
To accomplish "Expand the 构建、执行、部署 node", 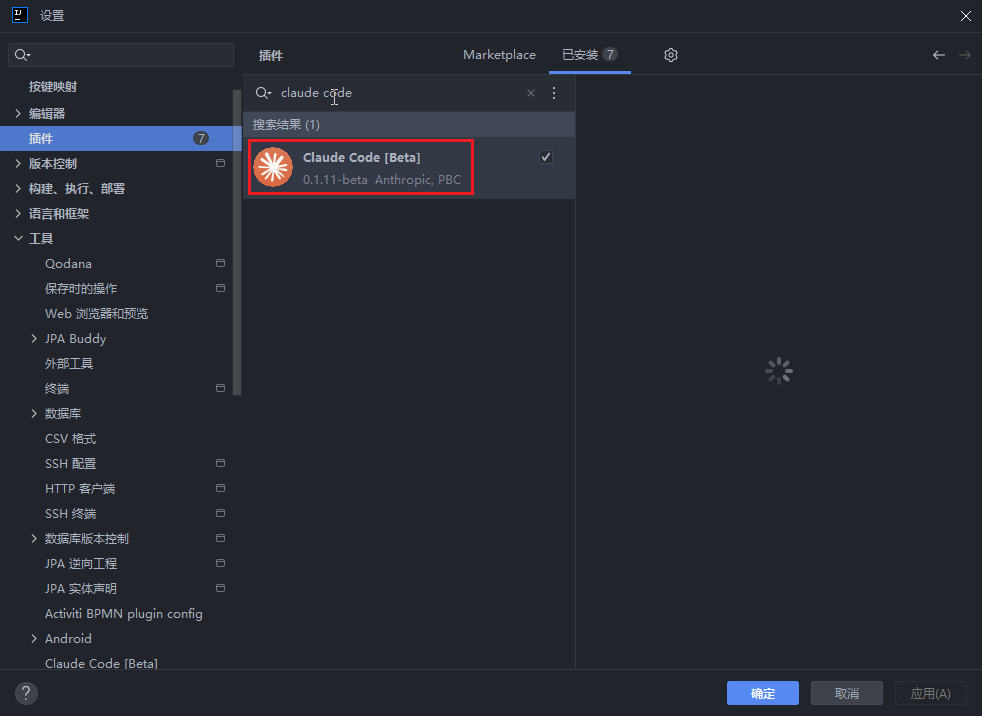I will click(18, 189).
